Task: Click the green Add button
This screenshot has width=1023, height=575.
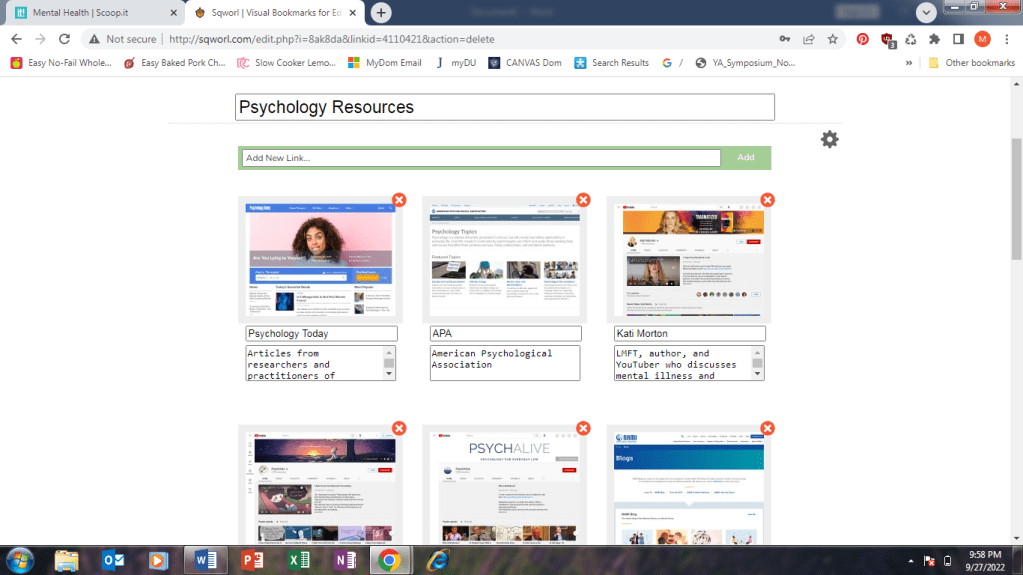Action: pyautogui.click(x=746, y=158)
